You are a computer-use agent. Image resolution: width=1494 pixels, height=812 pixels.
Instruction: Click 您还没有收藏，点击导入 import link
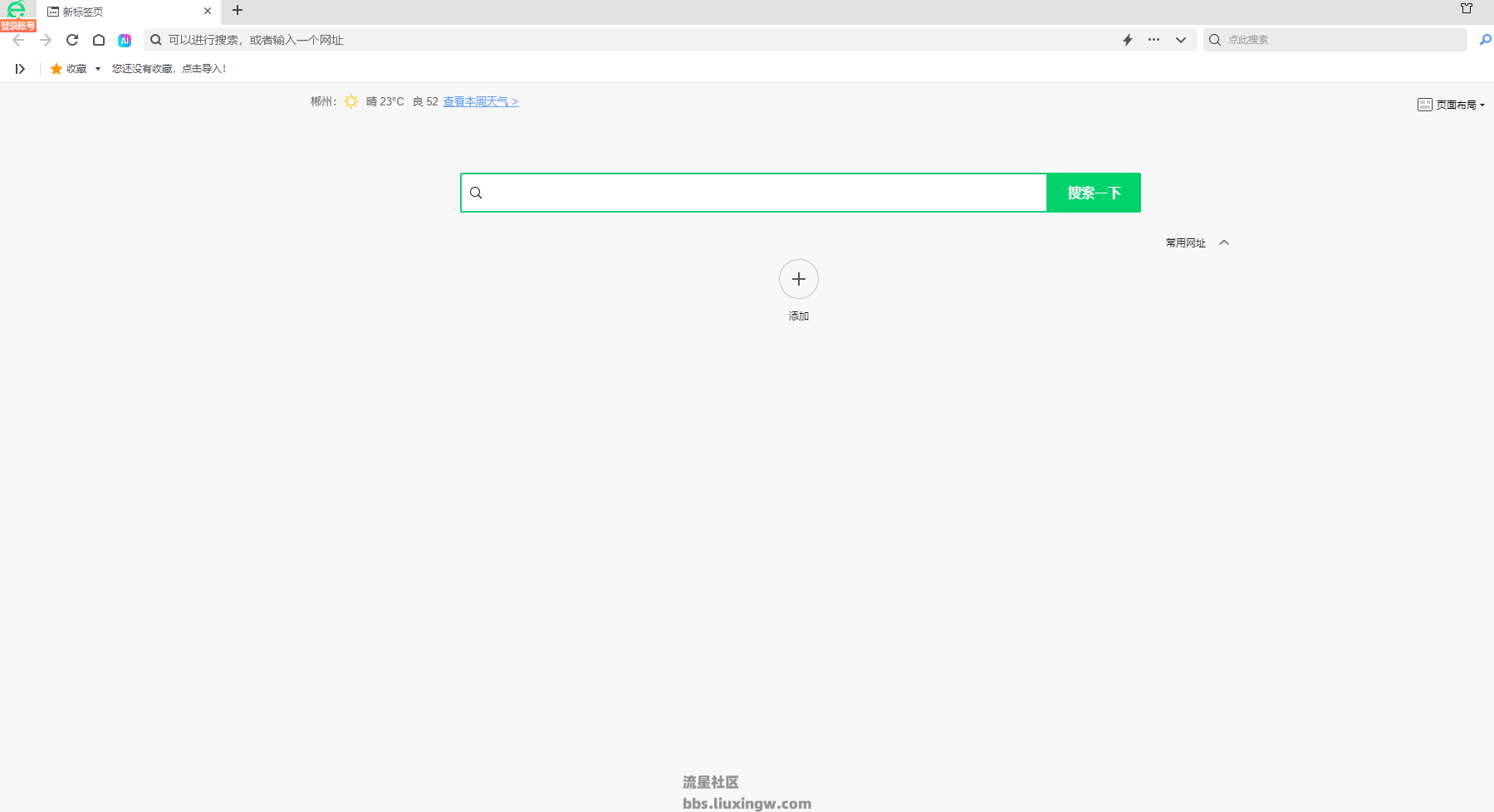click(169, 69)
